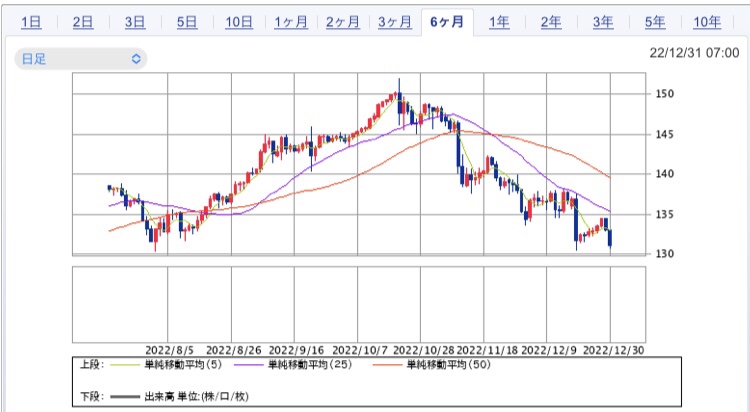Viewport: 750px width, 412px height.
Task: Show the 3年 chart range
Action: (603, 22)
